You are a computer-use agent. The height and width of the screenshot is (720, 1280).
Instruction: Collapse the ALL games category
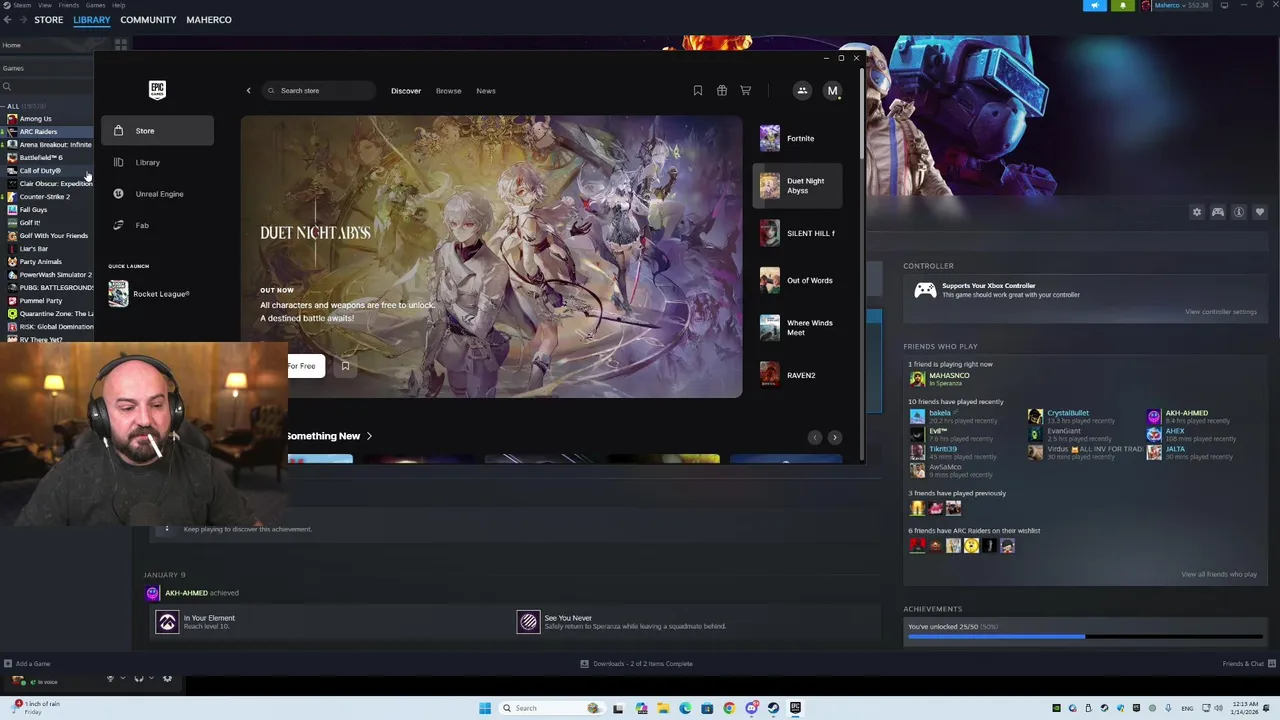click(4, 106)
